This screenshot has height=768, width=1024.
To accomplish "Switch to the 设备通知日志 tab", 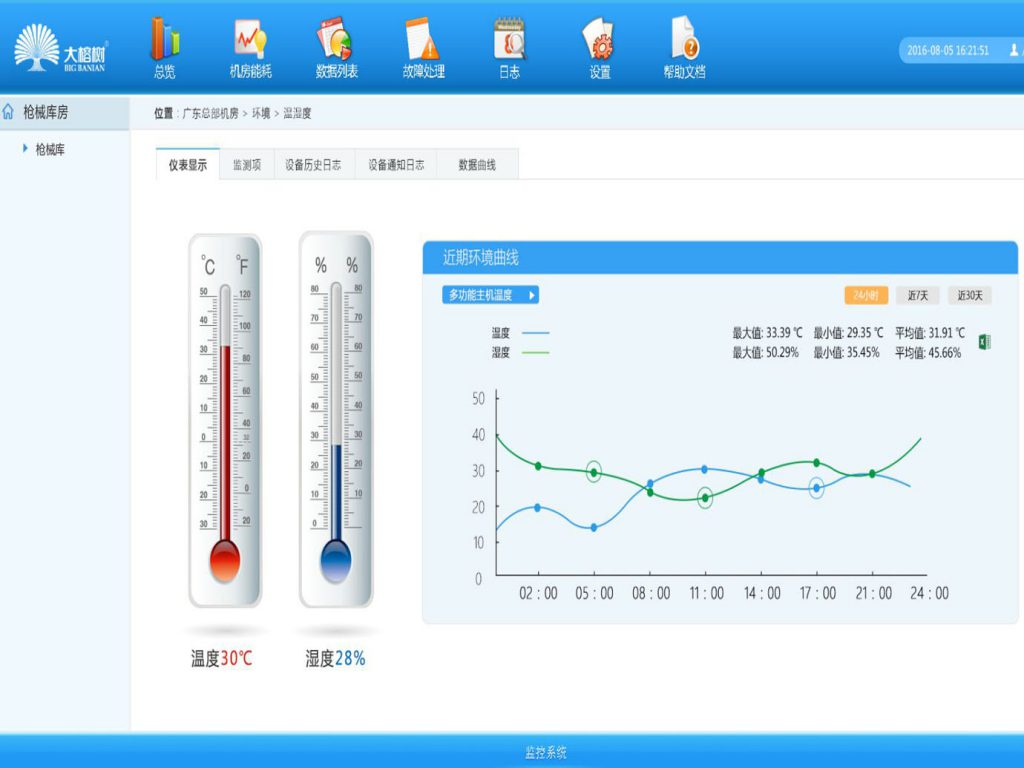I will point(396,165).
